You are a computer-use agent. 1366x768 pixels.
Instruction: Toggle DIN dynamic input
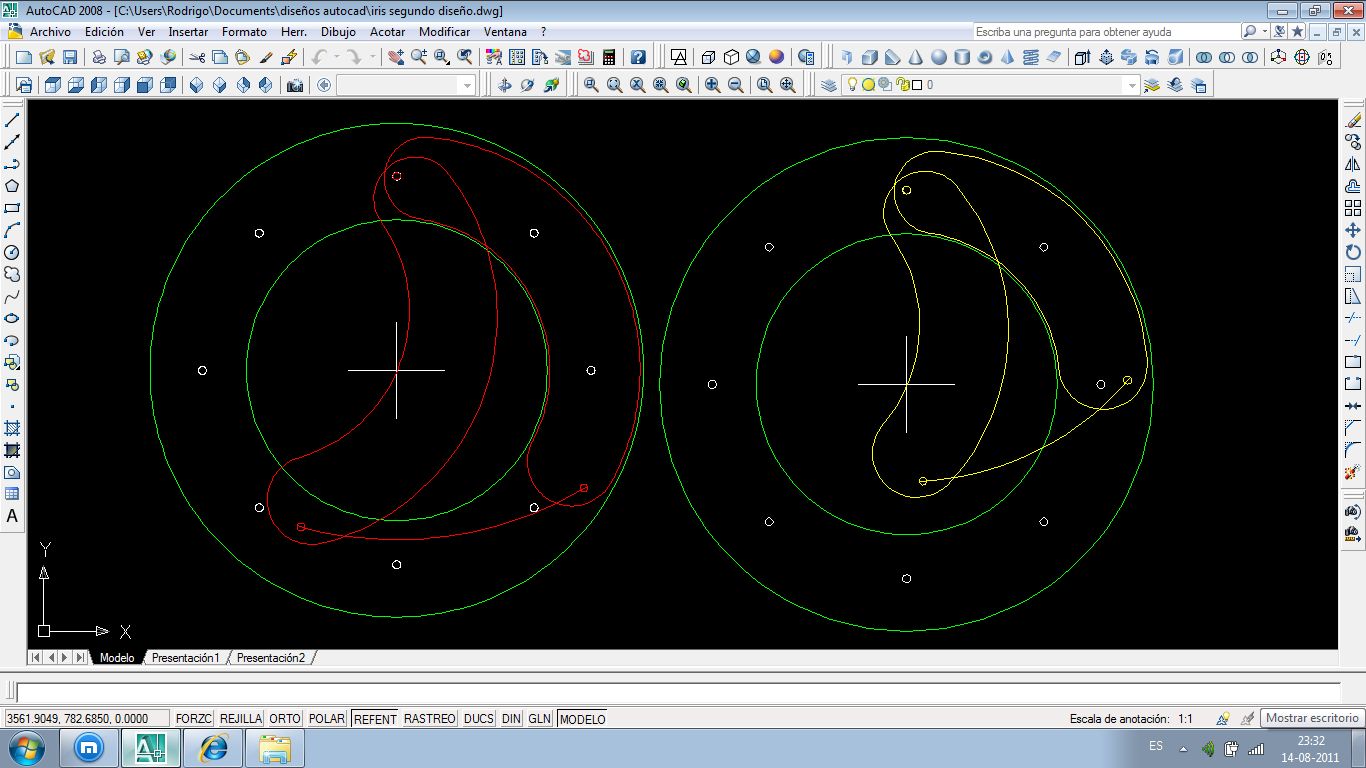[x=511, y=718]
